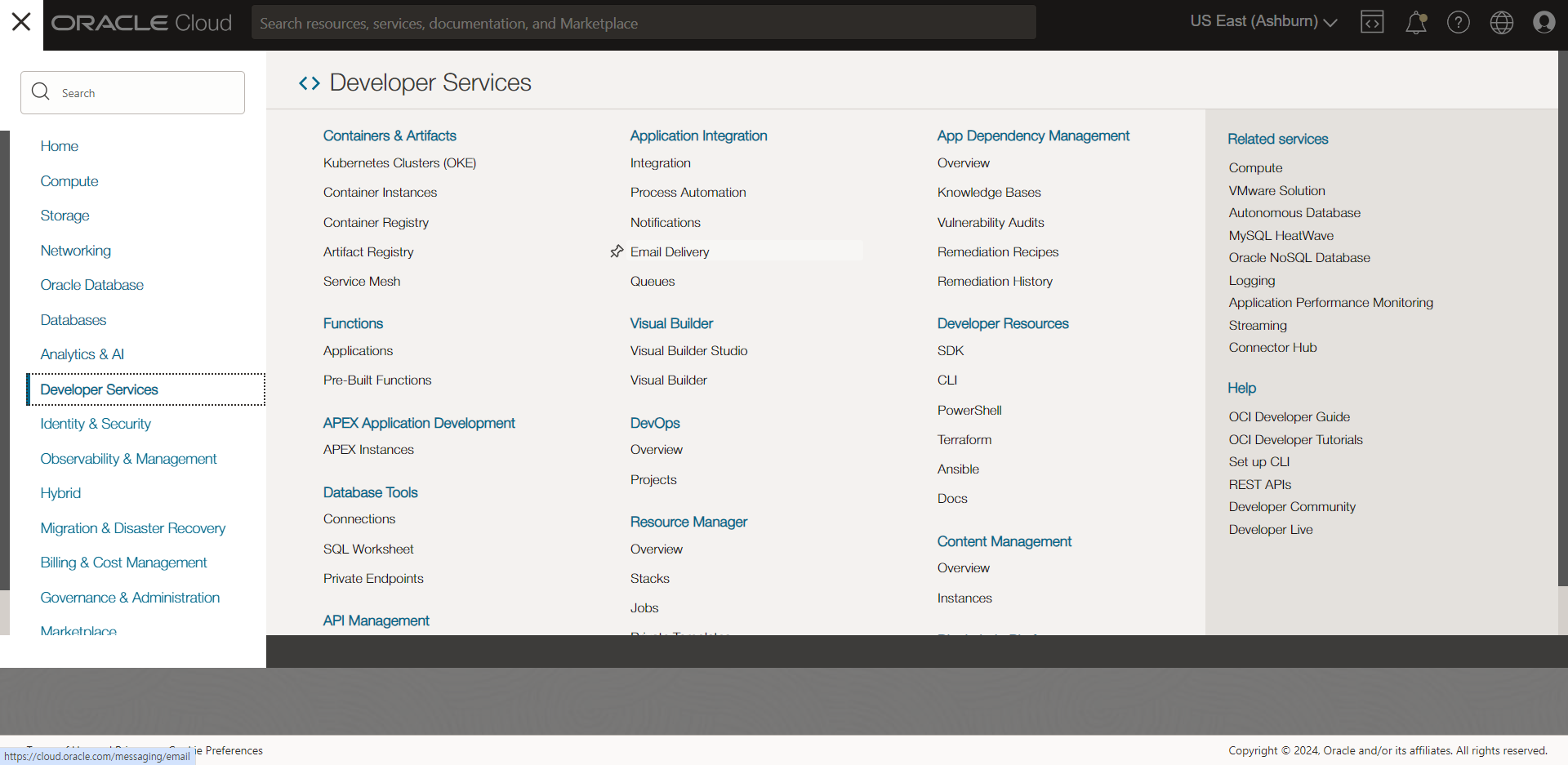Image resolution: width=1568 pixels, height=765 pixels.
Task: Open Vulnerability Audits link
Action: [991, 222]
